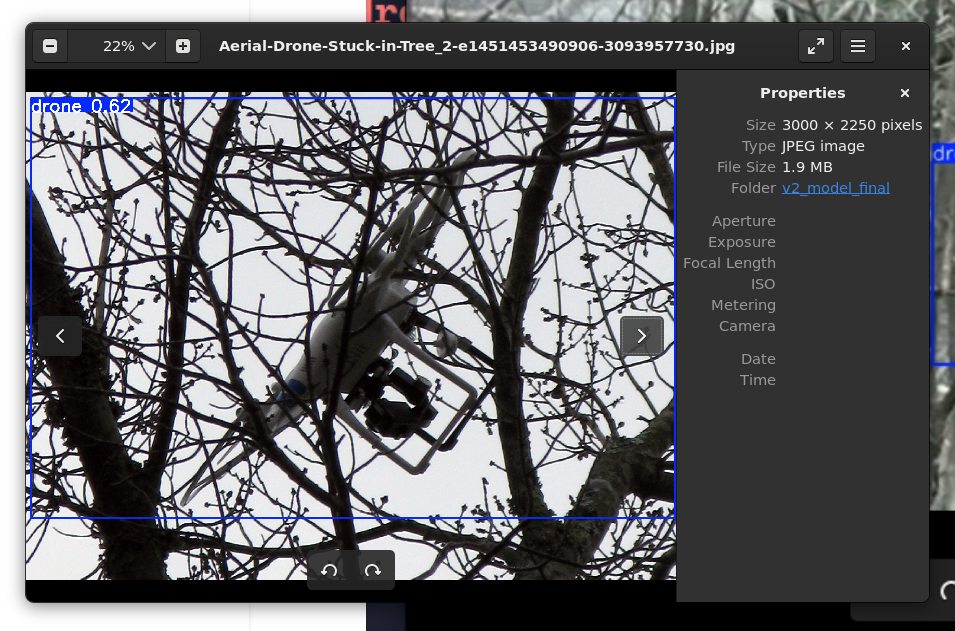
Task: Zoom out with the minus button
Action: tap(50, 46)
